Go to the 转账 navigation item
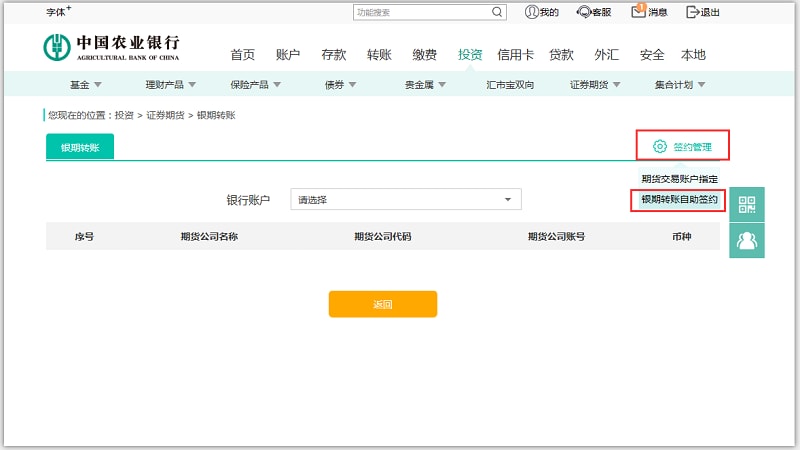The height and width of the screenshot is (450, 800). [x=379, y=55]
